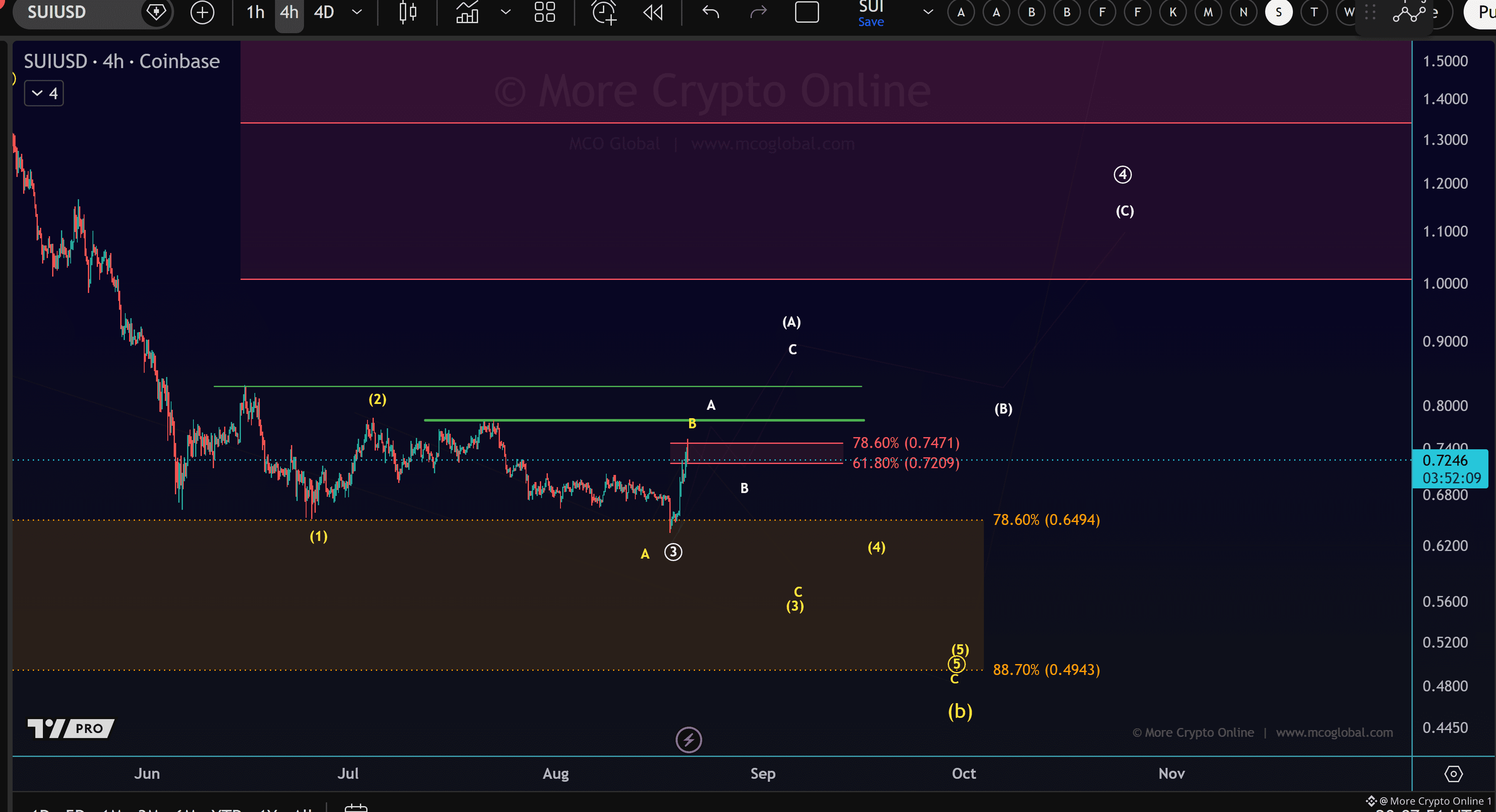This screenshot has width=1496, height=812.
Task: Click the white (A) wave label
Action: click(791, 322)
